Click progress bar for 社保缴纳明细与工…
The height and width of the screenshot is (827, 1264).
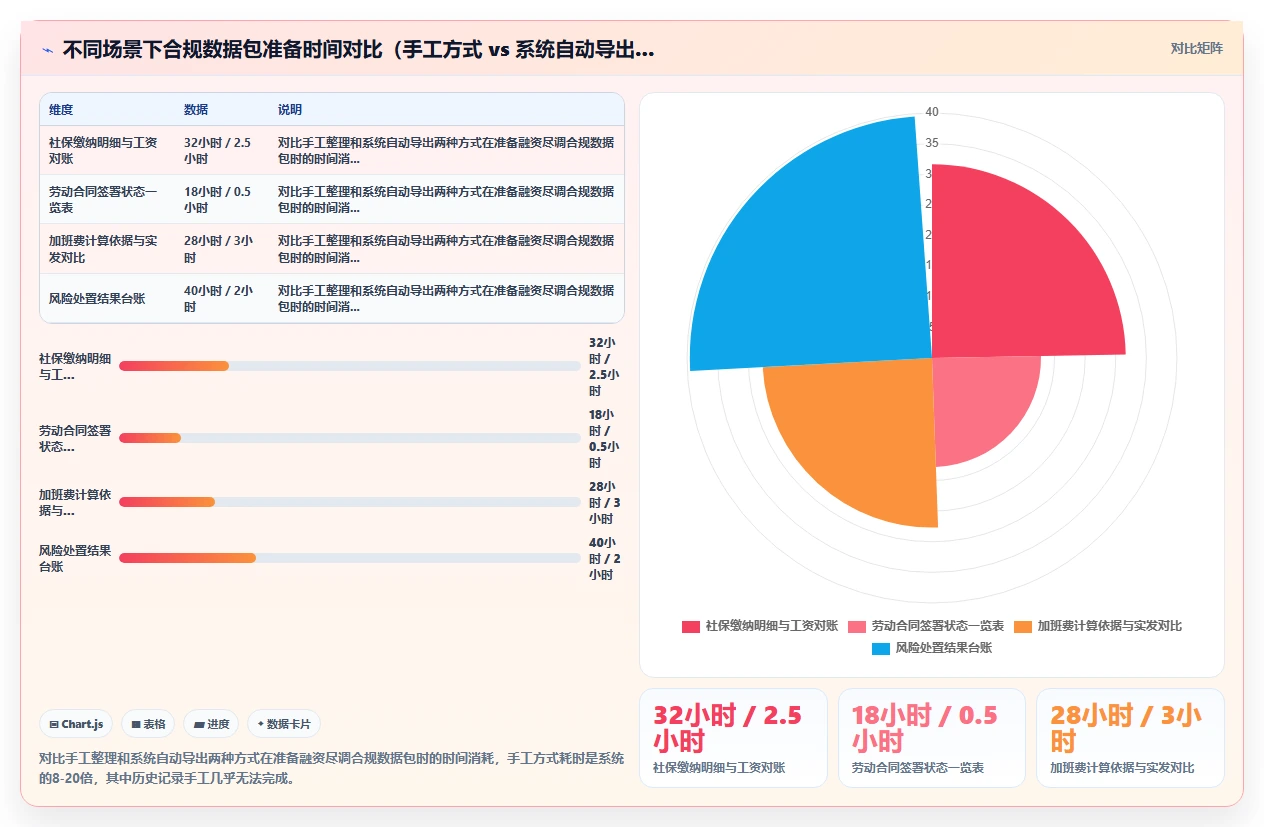point(350,366)
